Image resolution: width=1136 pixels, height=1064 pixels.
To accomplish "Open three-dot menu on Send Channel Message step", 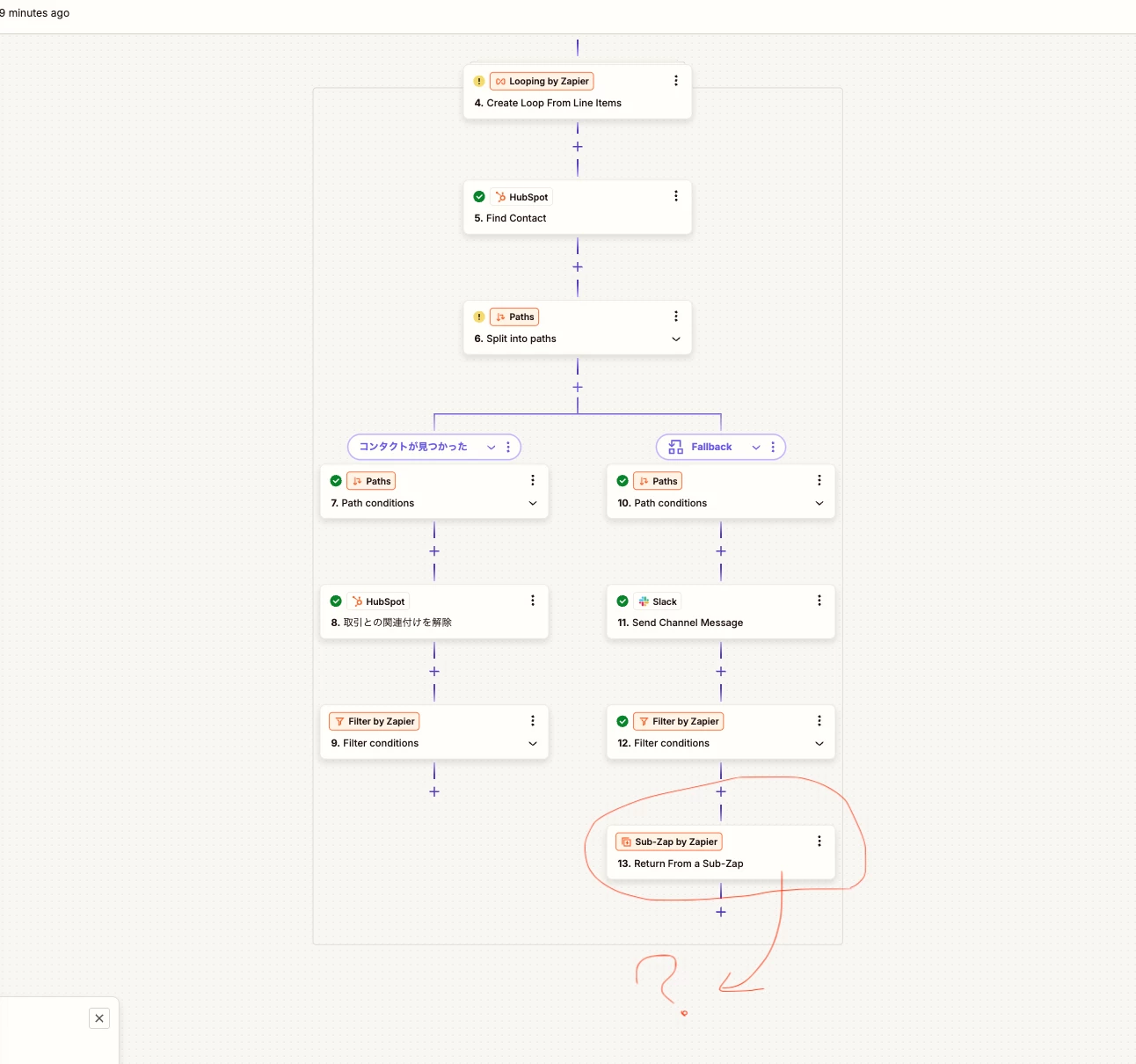I will pyautogui.click(x=819, y=601).
